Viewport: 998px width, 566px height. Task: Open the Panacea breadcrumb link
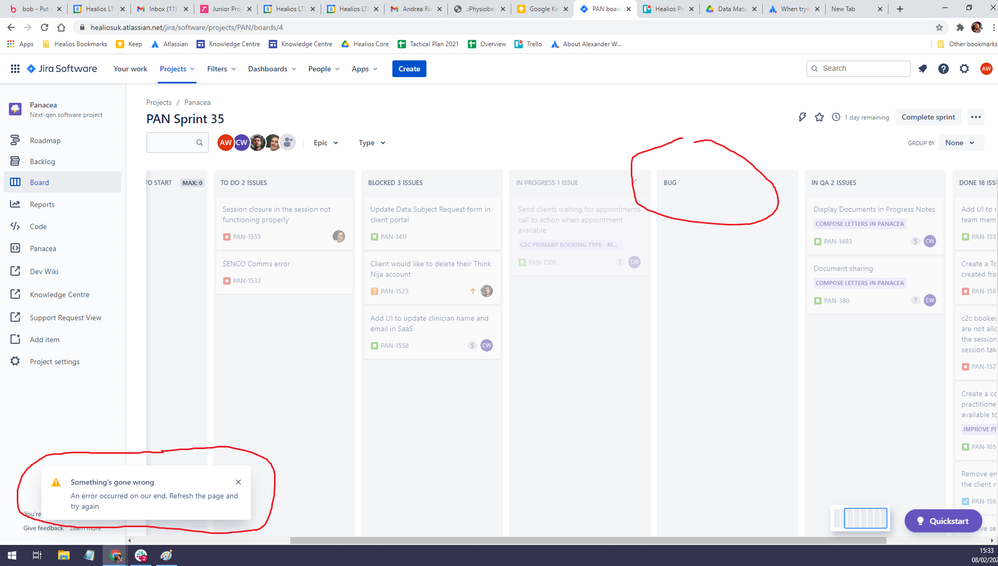[197, 102]
